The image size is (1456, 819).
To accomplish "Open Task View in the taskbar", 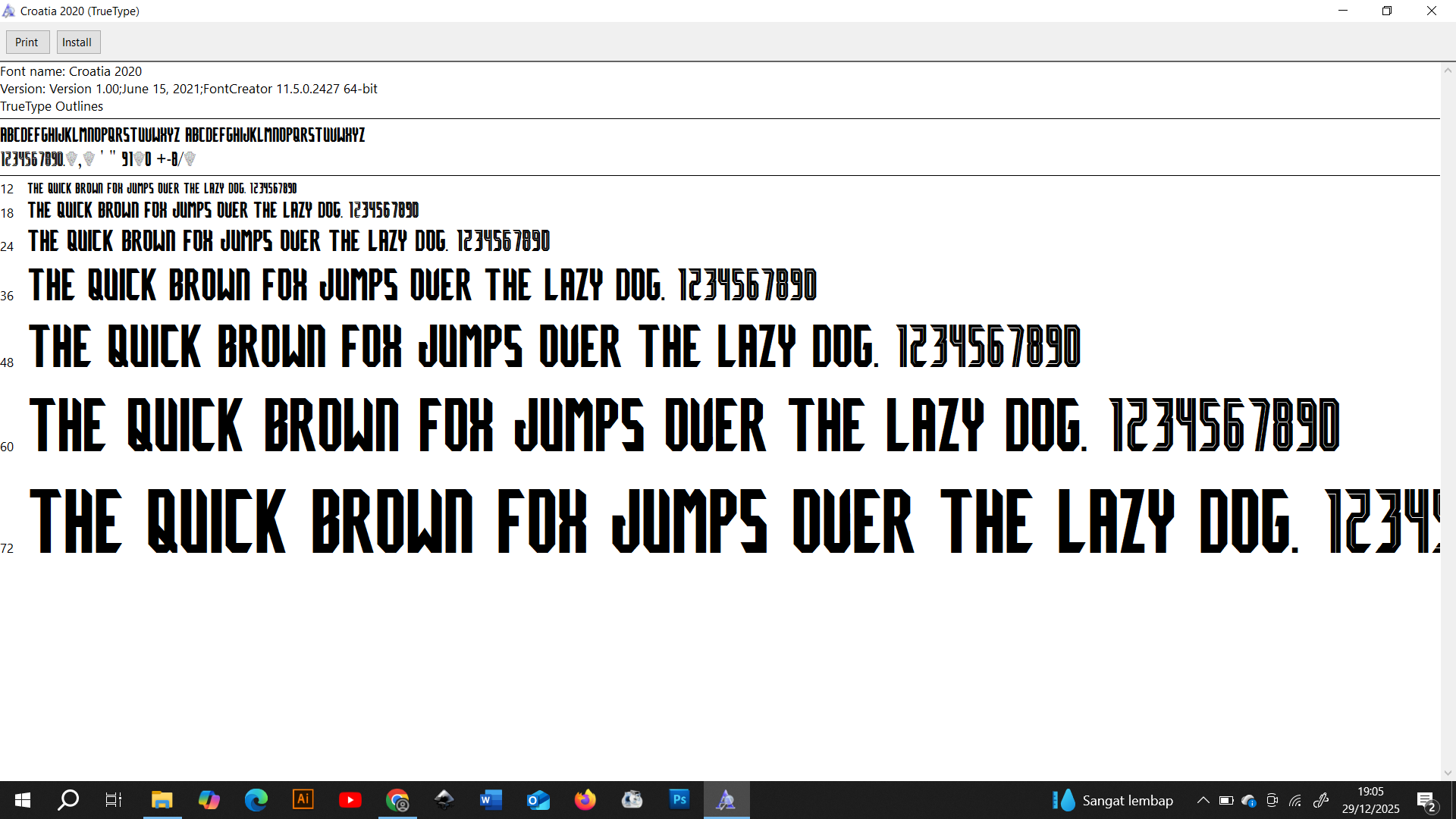I will tap(114, 800).
